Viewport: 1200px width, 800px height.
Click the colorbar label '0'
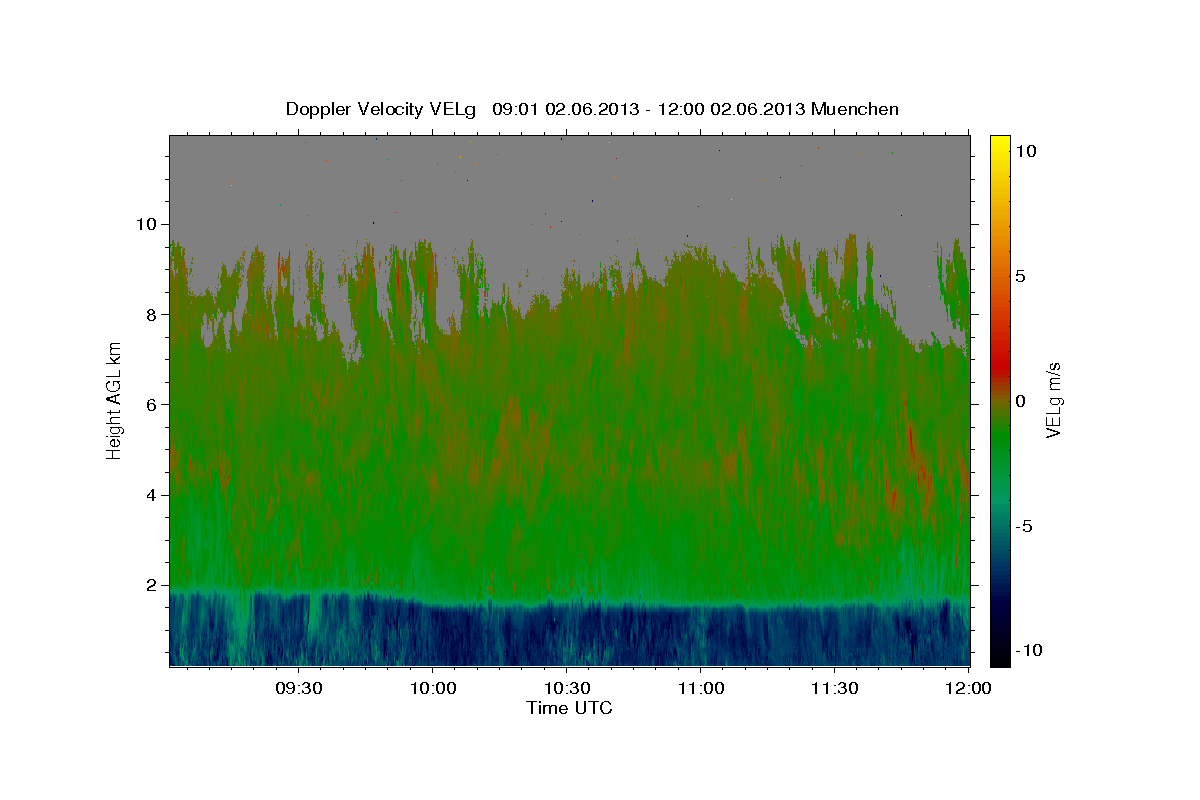[x=1020, y=401]
